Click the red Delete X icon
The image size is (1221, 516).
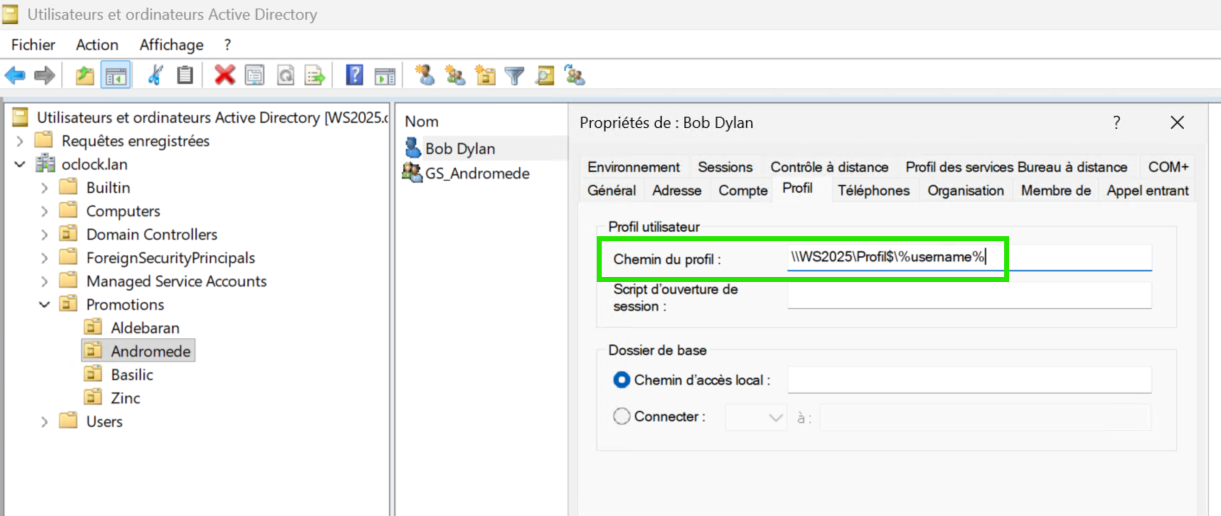tap(225, 75)
